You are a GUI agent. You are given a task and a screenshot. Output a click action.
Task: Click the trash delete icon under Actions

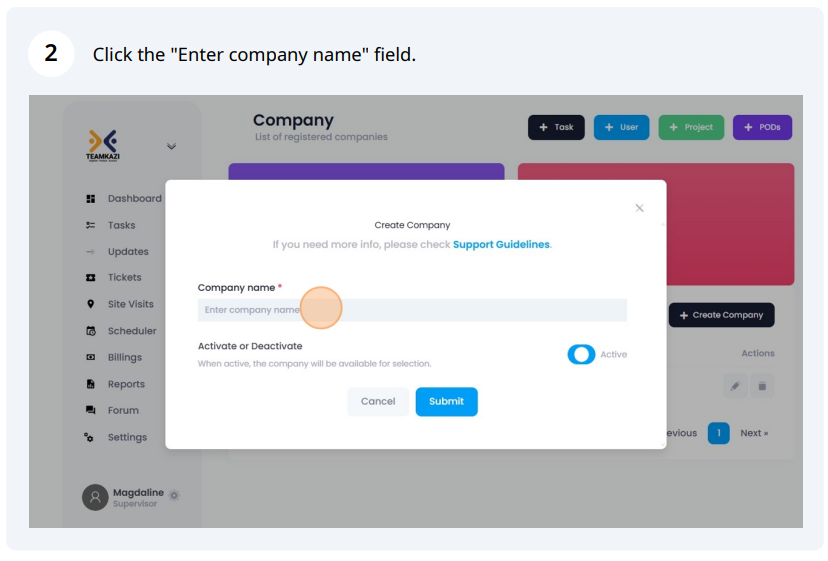762,386
